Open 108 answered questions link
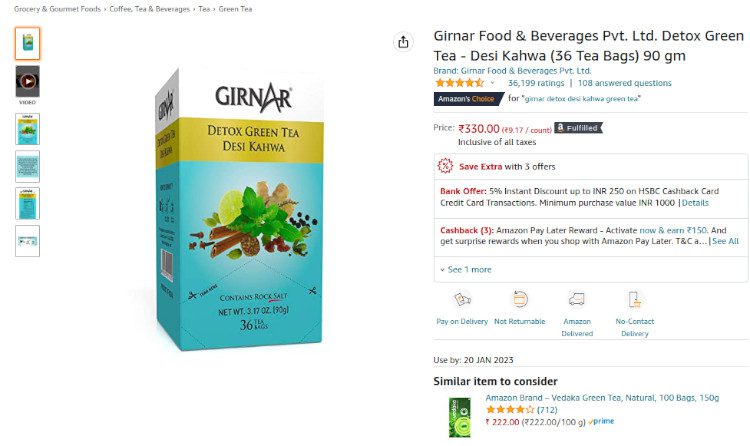 (625, 83)
